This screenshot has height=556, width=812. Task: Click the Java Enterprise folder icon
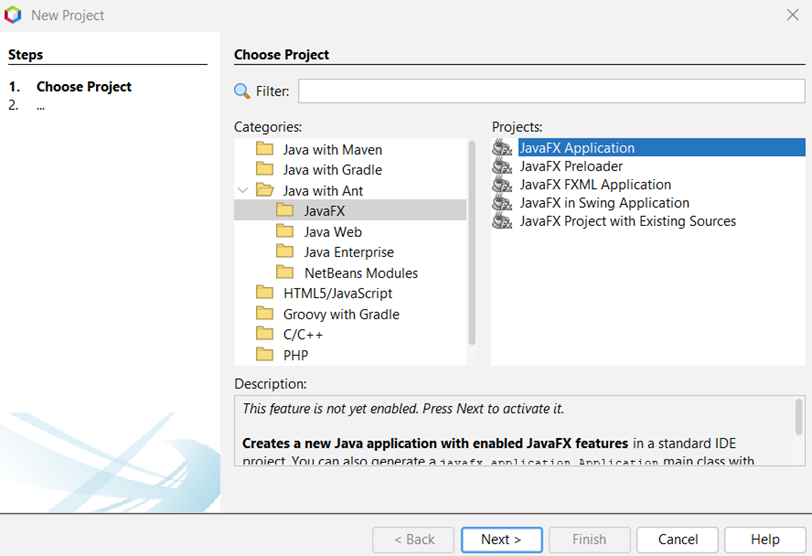click(x=285, y=252)
